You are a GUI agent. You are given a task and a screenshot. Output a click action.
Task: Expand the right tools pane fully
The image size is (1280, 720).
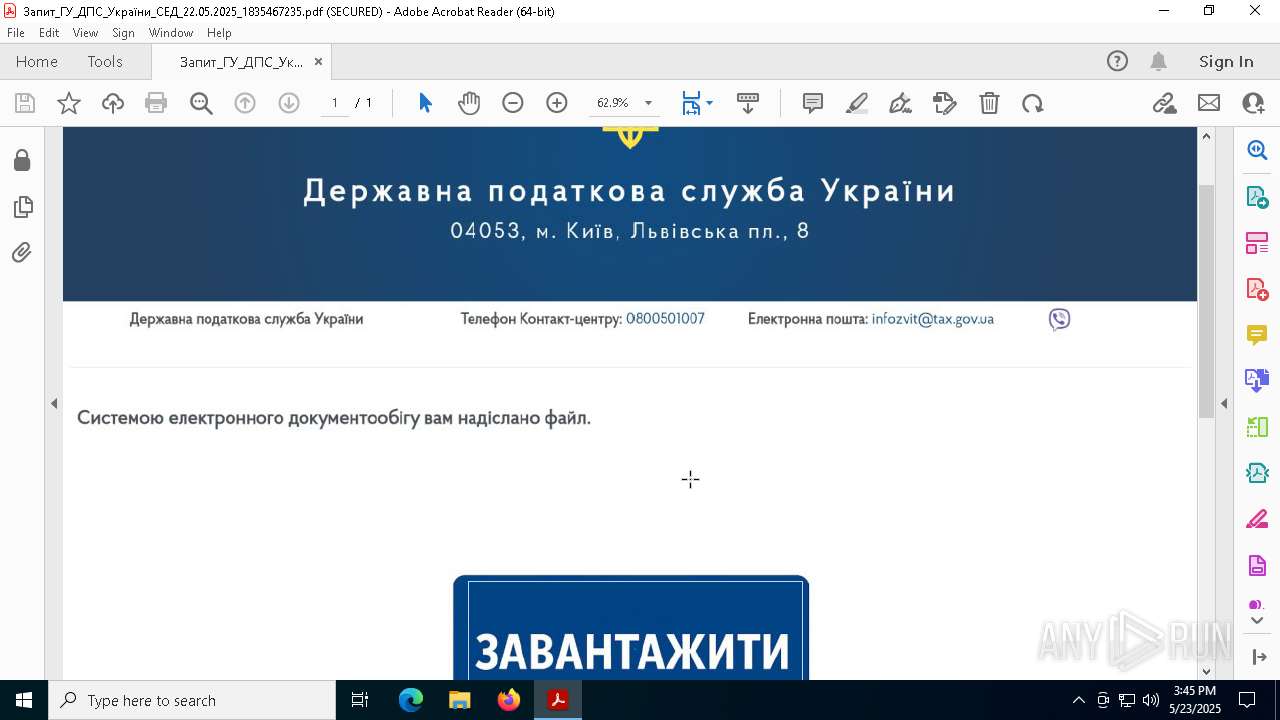1258,657
